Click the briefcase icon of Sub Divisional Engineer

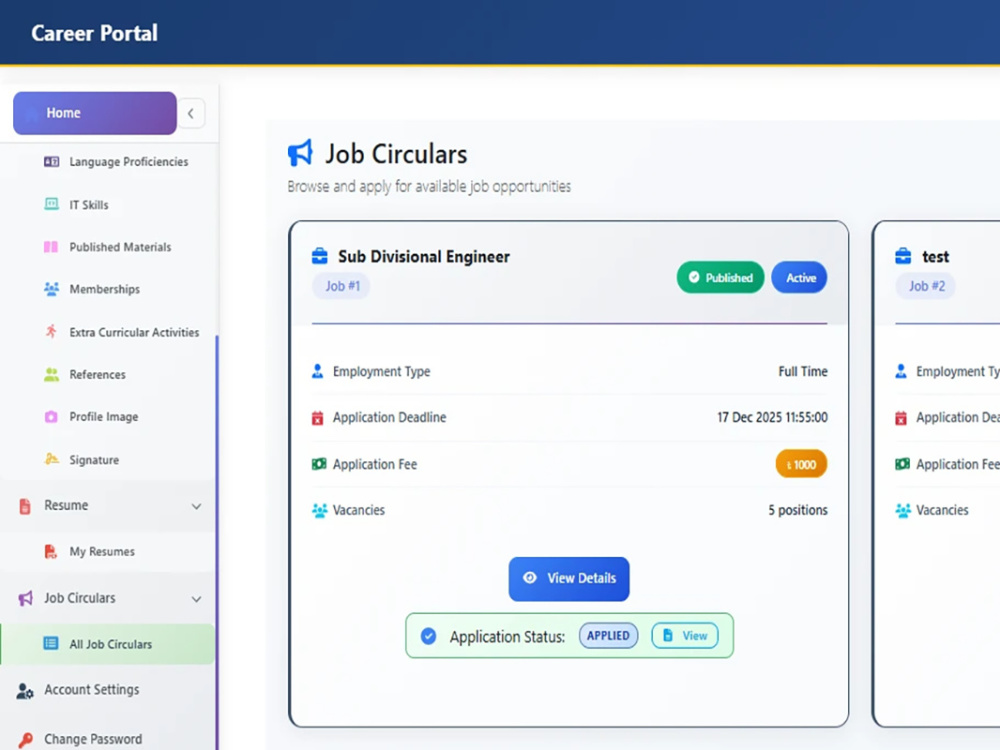click(320, 256)
